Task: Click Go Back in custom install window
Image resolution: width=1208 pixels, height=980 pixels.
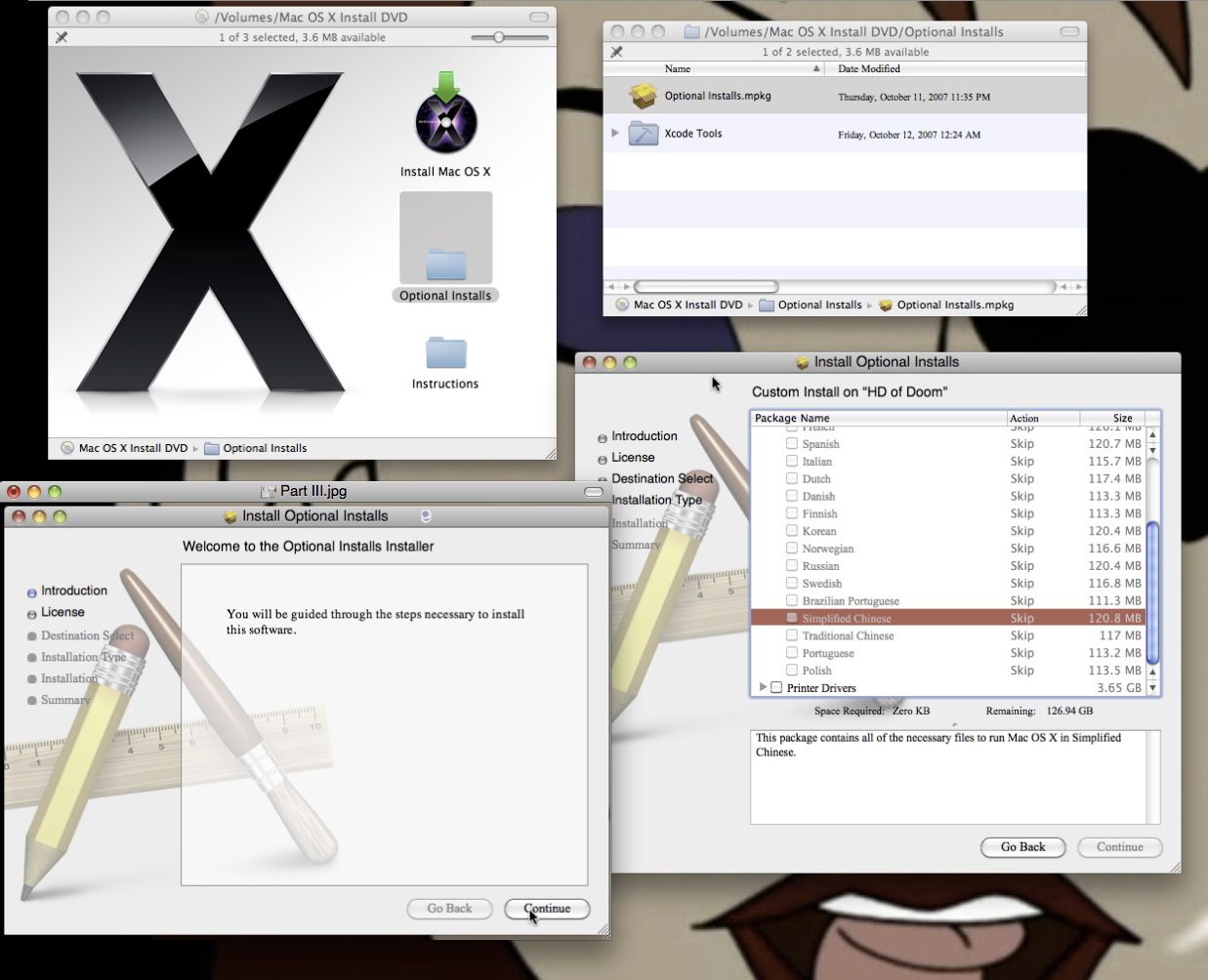Action: (x=1022, y=847)
